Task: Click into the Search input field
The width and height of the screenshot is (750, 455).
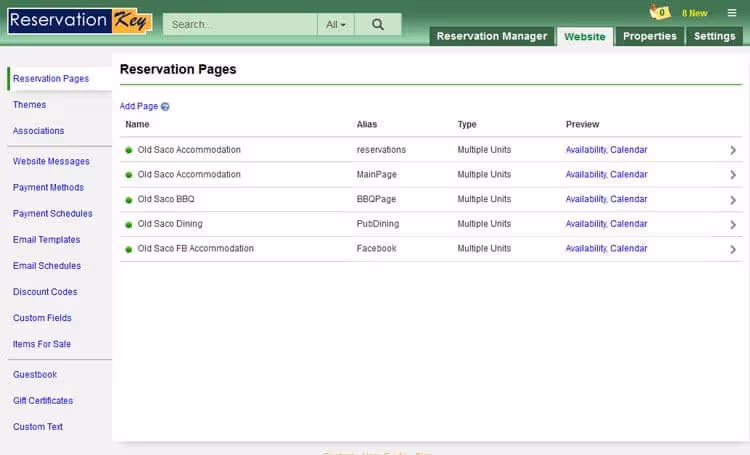Action: click(x=240, y=25)
